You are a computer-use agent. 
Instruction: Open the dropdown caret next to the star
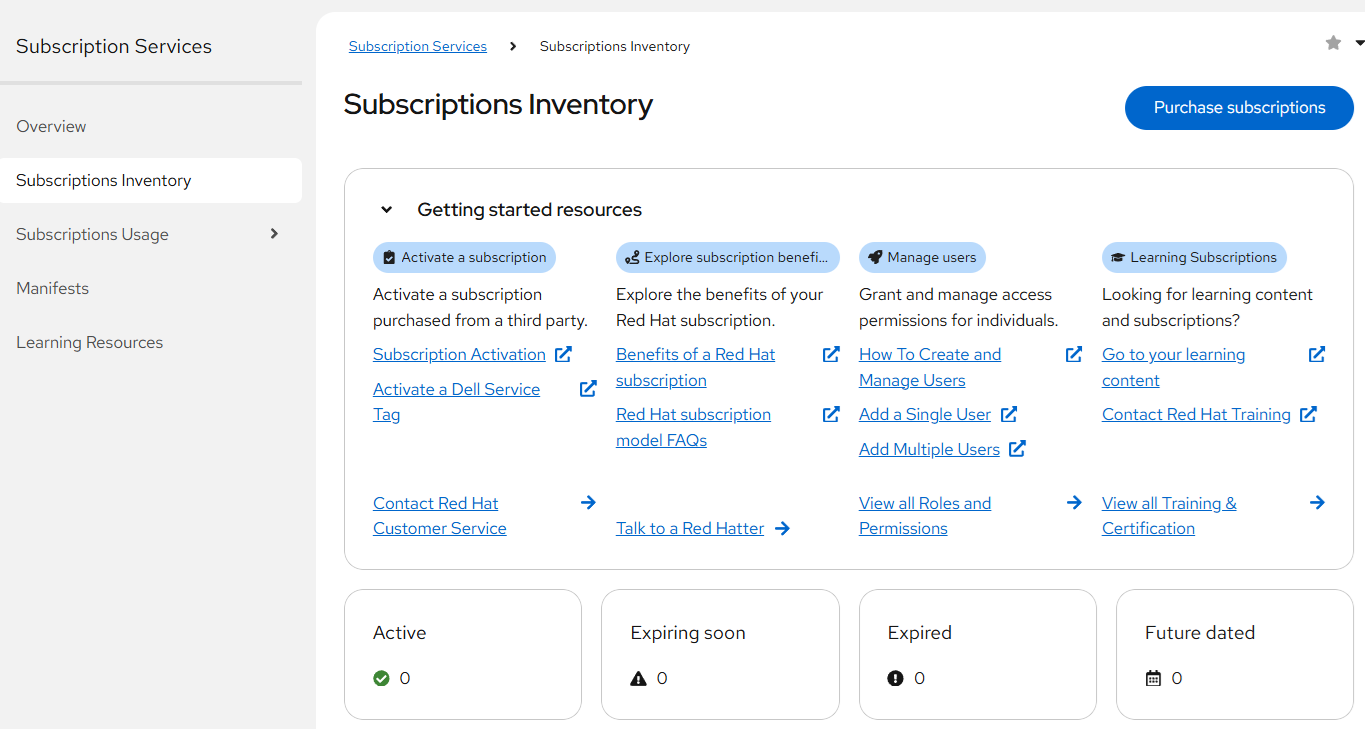pyautogui.click(x=1359, y=43)
